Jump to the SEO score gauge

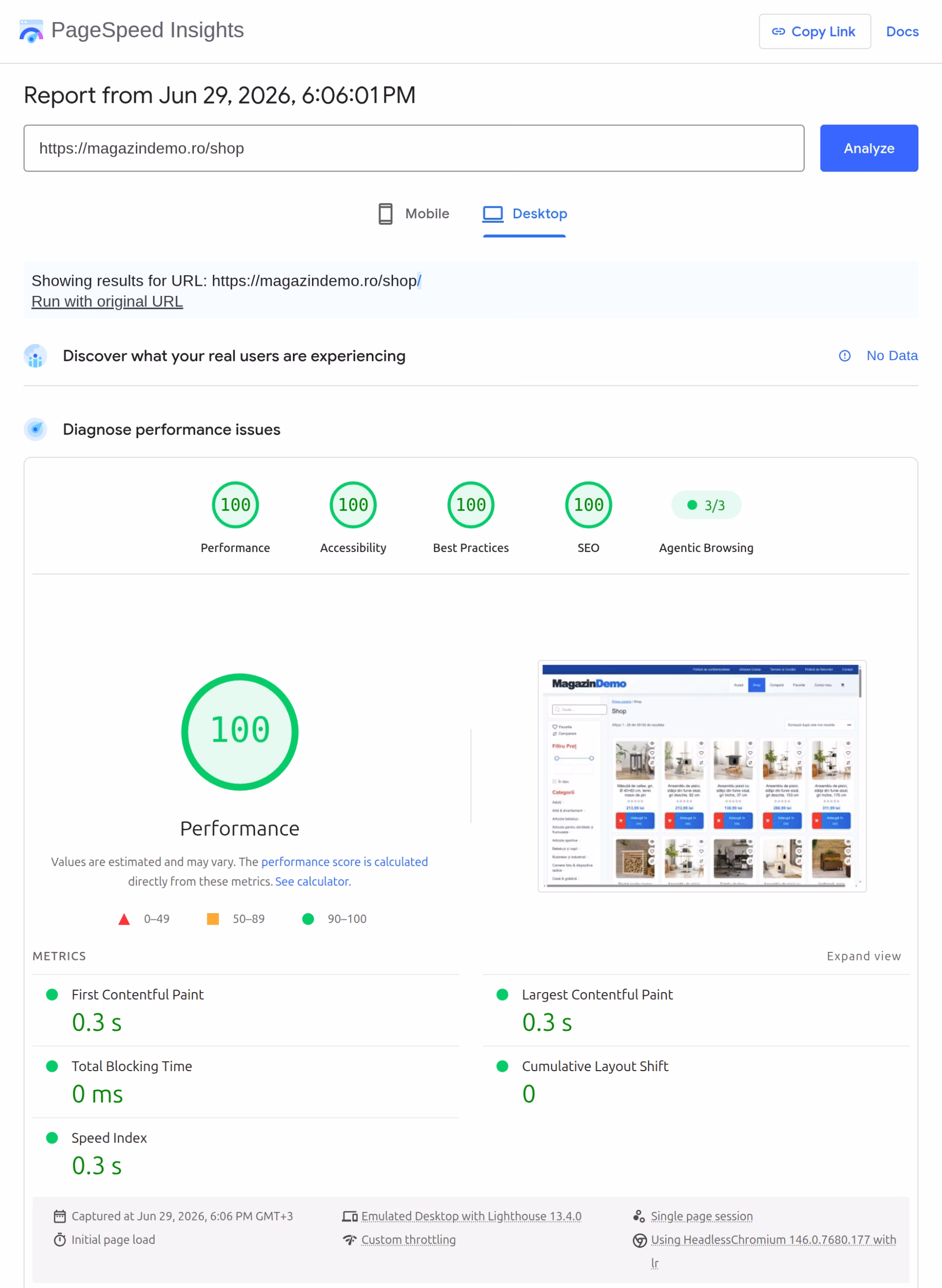pos(588,505)
